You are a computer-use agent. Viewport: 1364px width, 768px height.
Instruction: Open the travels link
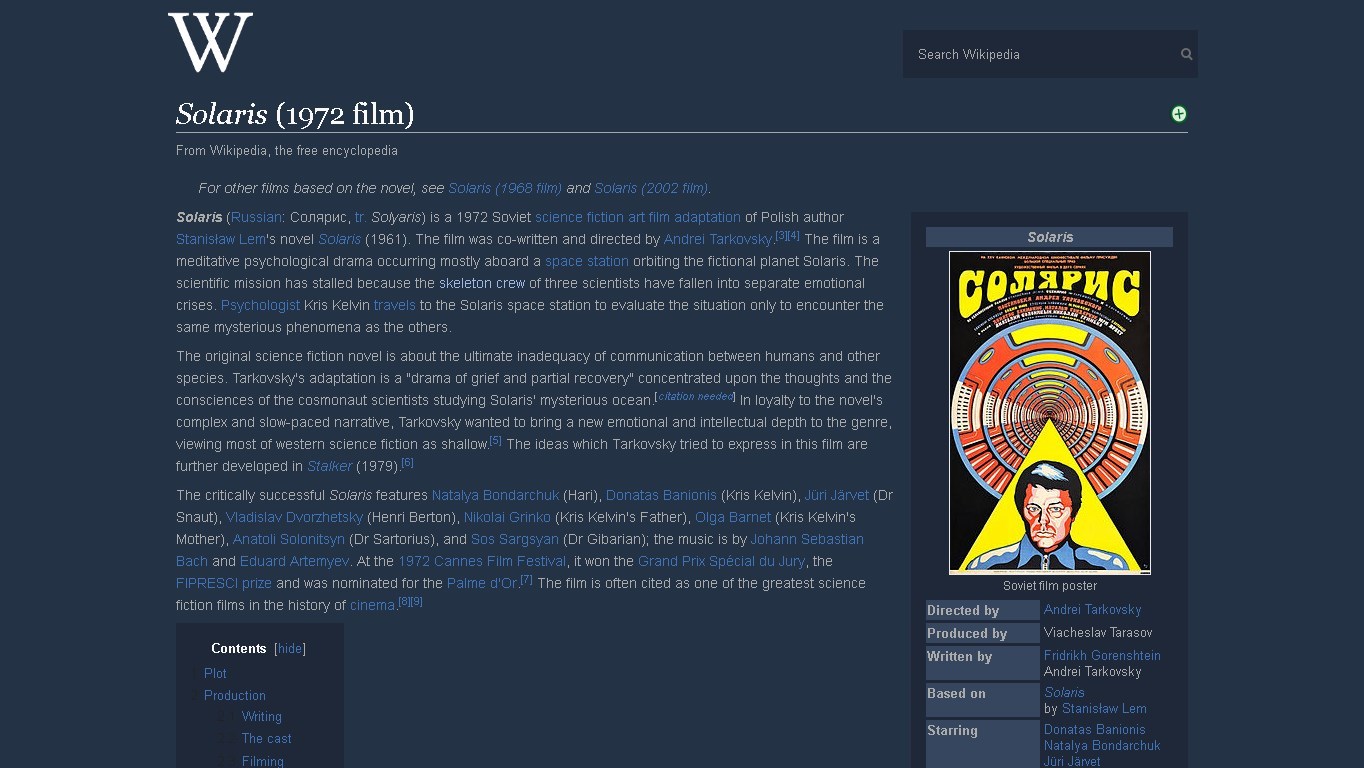394,305
